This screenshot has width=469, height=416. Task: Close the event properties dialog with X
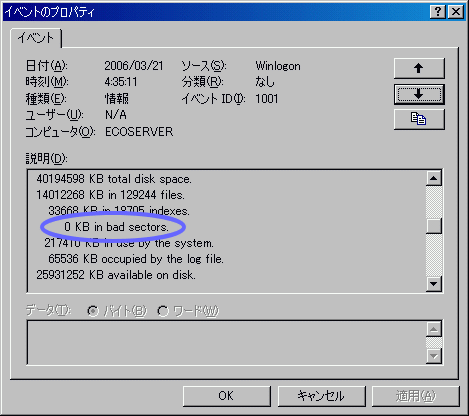click(x=456, y=12)
